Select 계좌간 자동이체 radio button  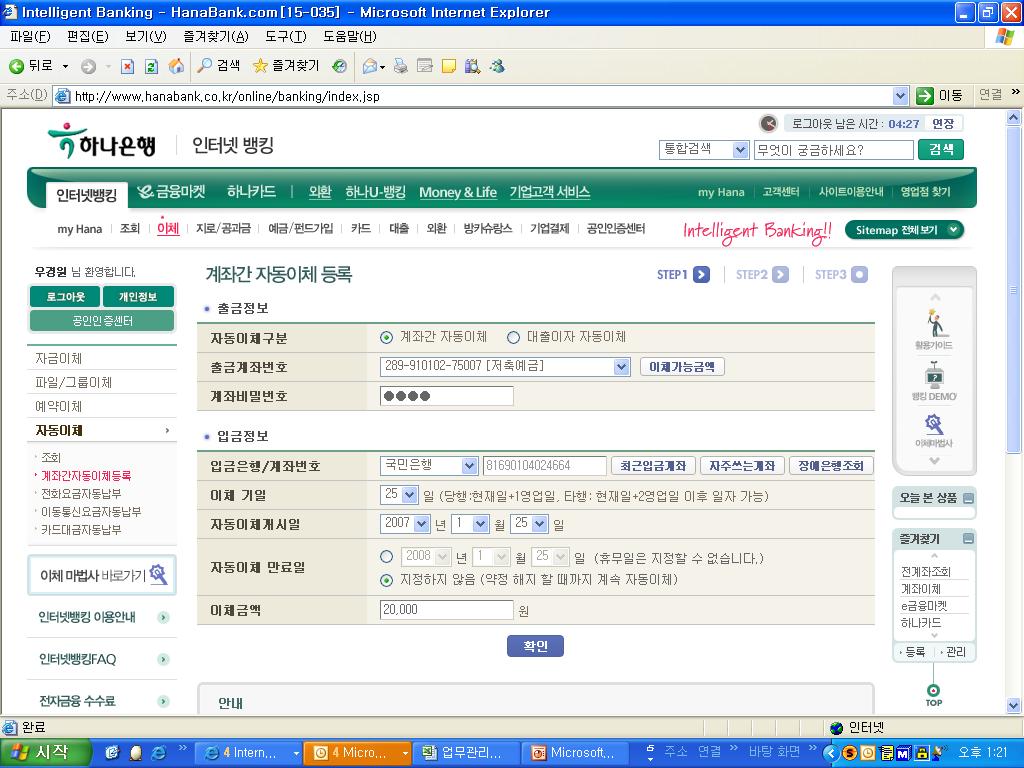click(x=387, y=338)
